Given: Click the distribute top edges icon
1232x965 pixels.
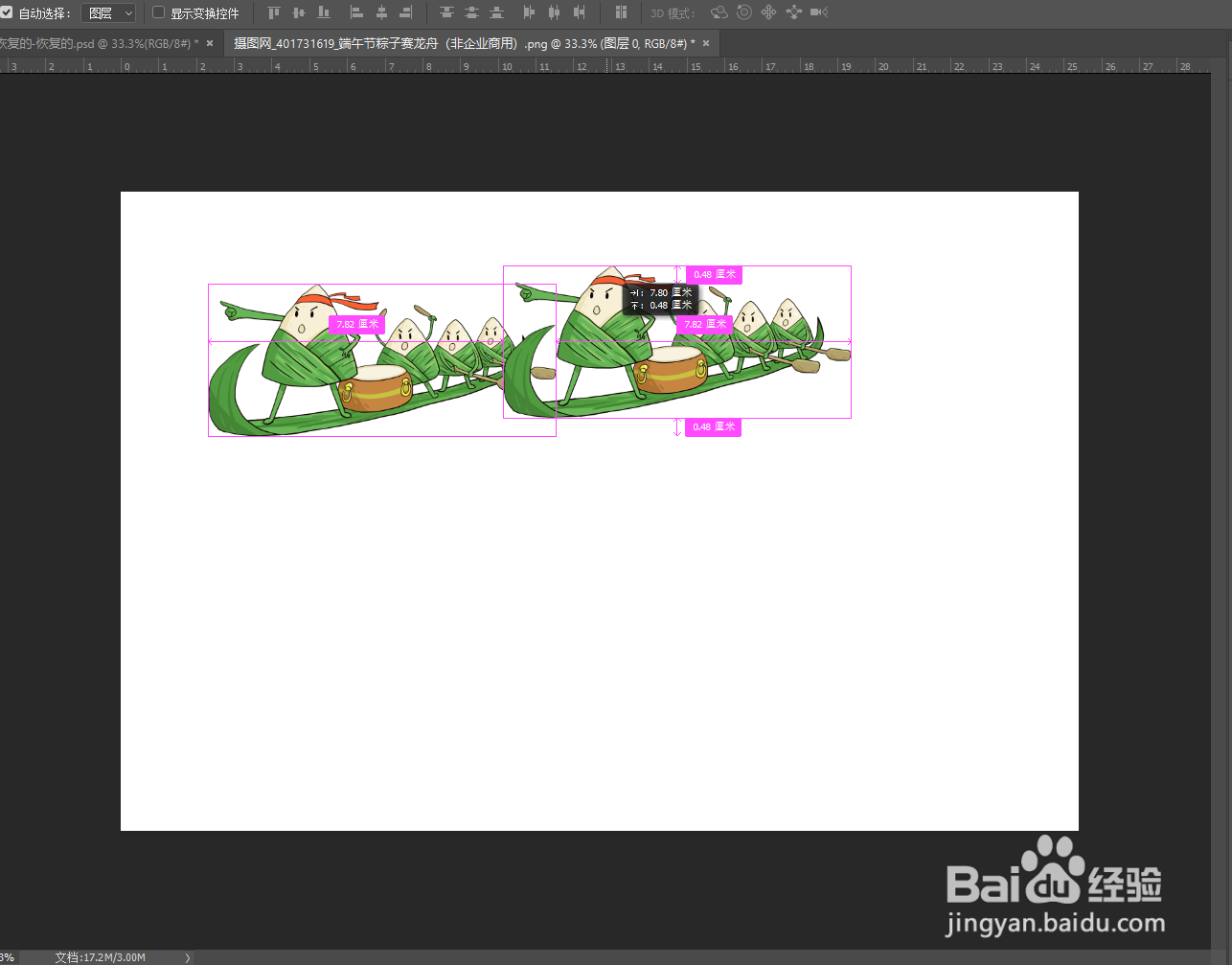Looking at the screenshot, I should pyautogui.click(x=446, y=12).
